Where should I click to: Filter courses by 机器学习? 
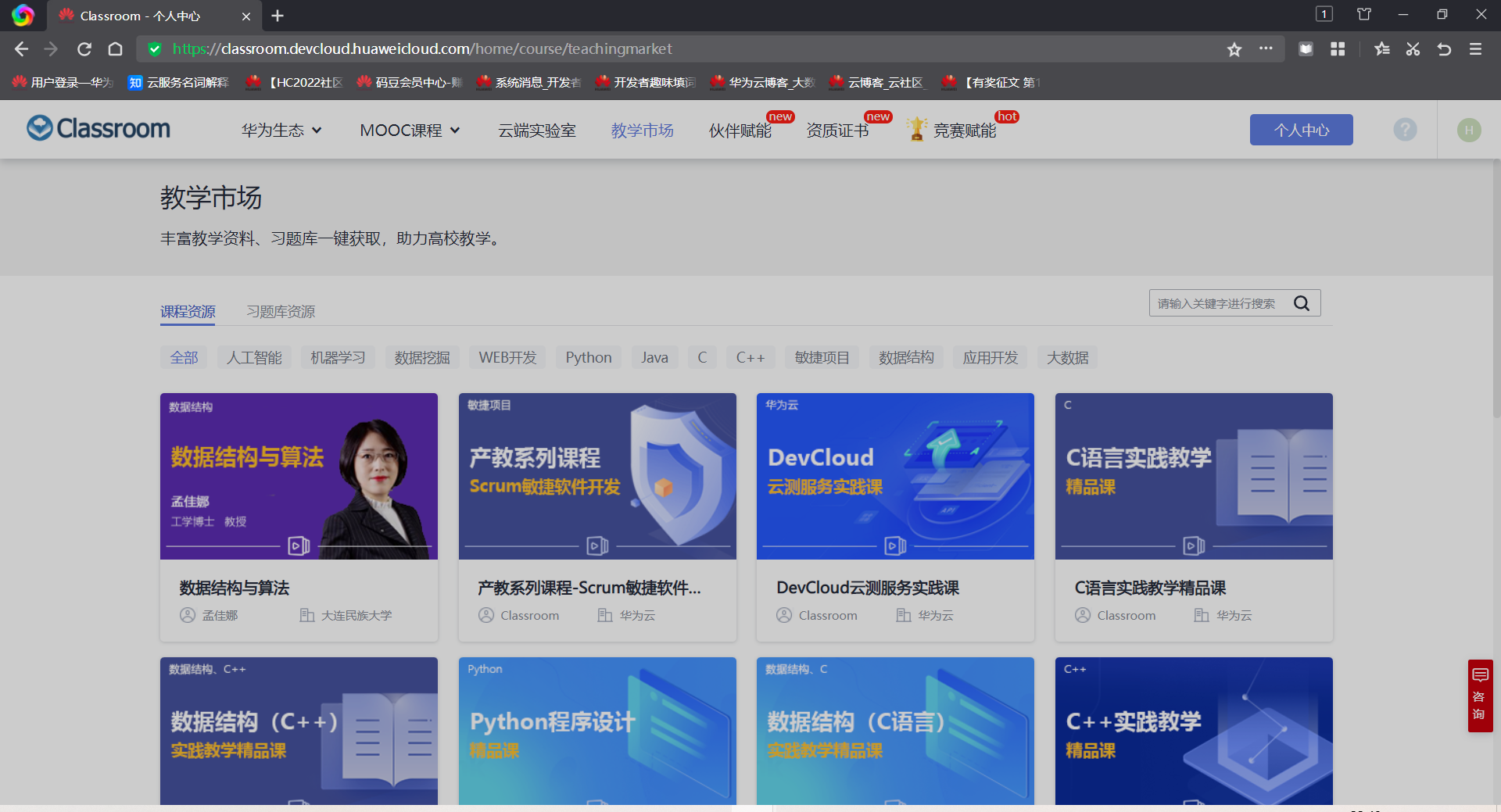(x=338, y=358)
